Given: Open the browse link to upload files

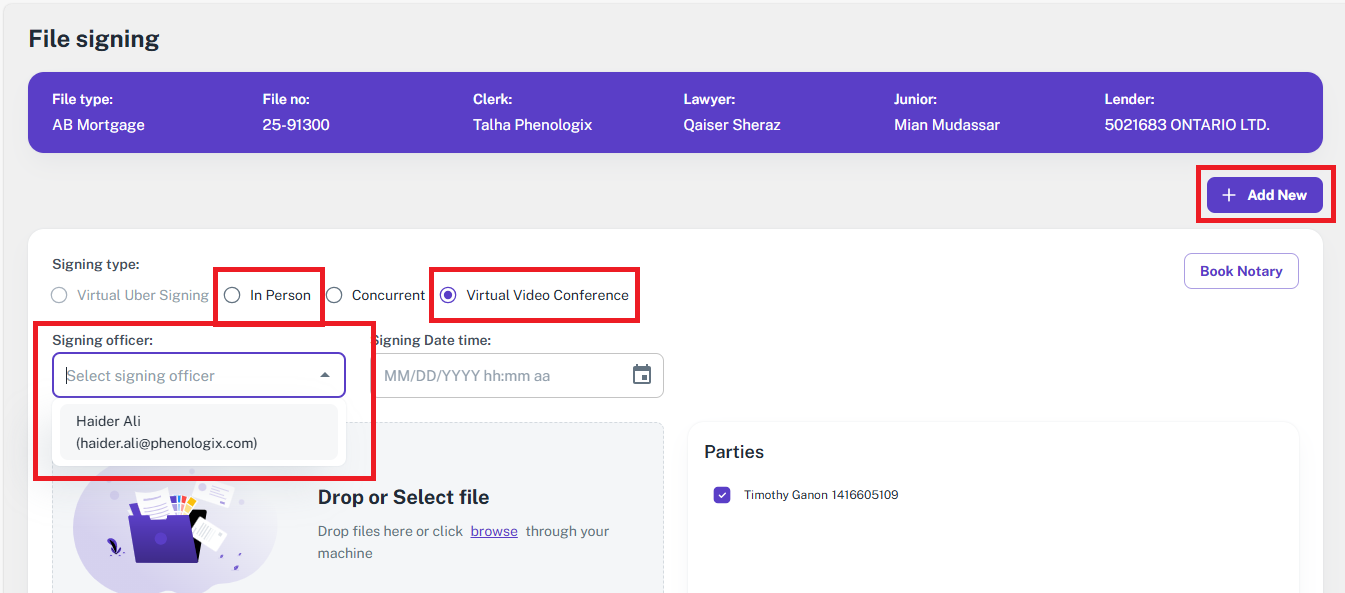Looking at the screenshot, I should pos(494,531).
